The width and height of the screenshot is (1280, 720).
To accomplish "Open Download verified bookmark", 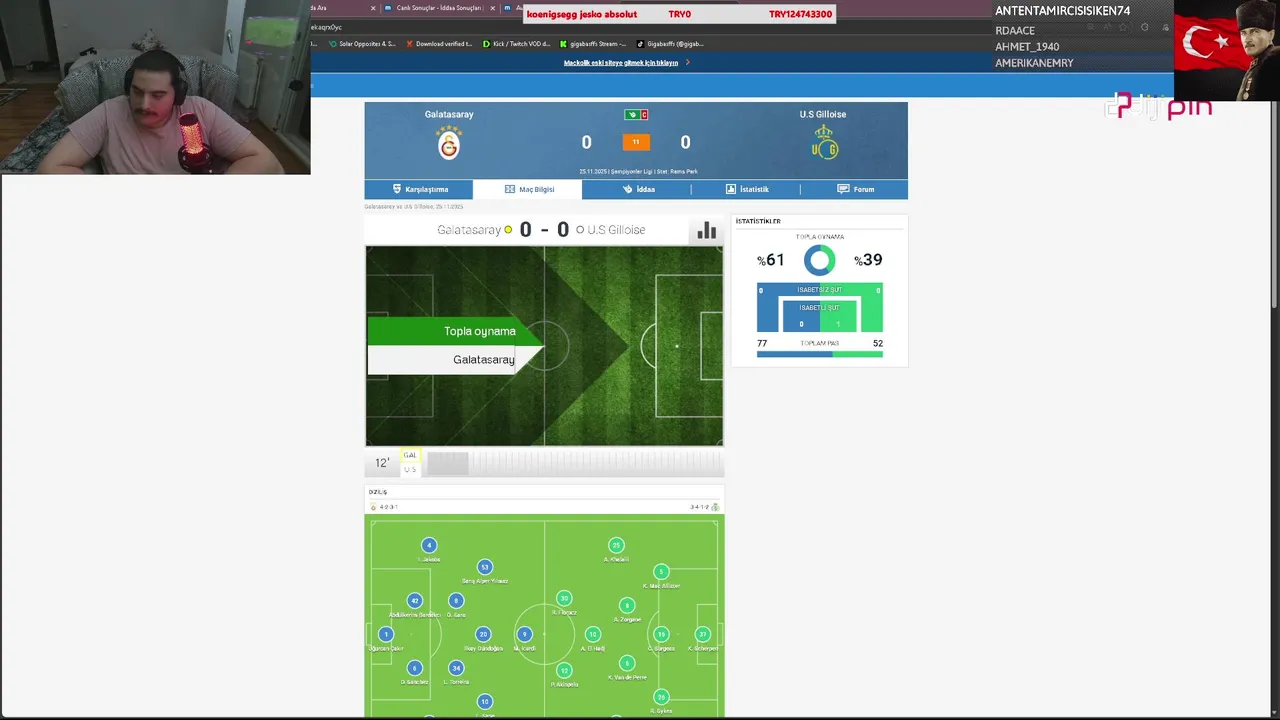I will 438,44.
